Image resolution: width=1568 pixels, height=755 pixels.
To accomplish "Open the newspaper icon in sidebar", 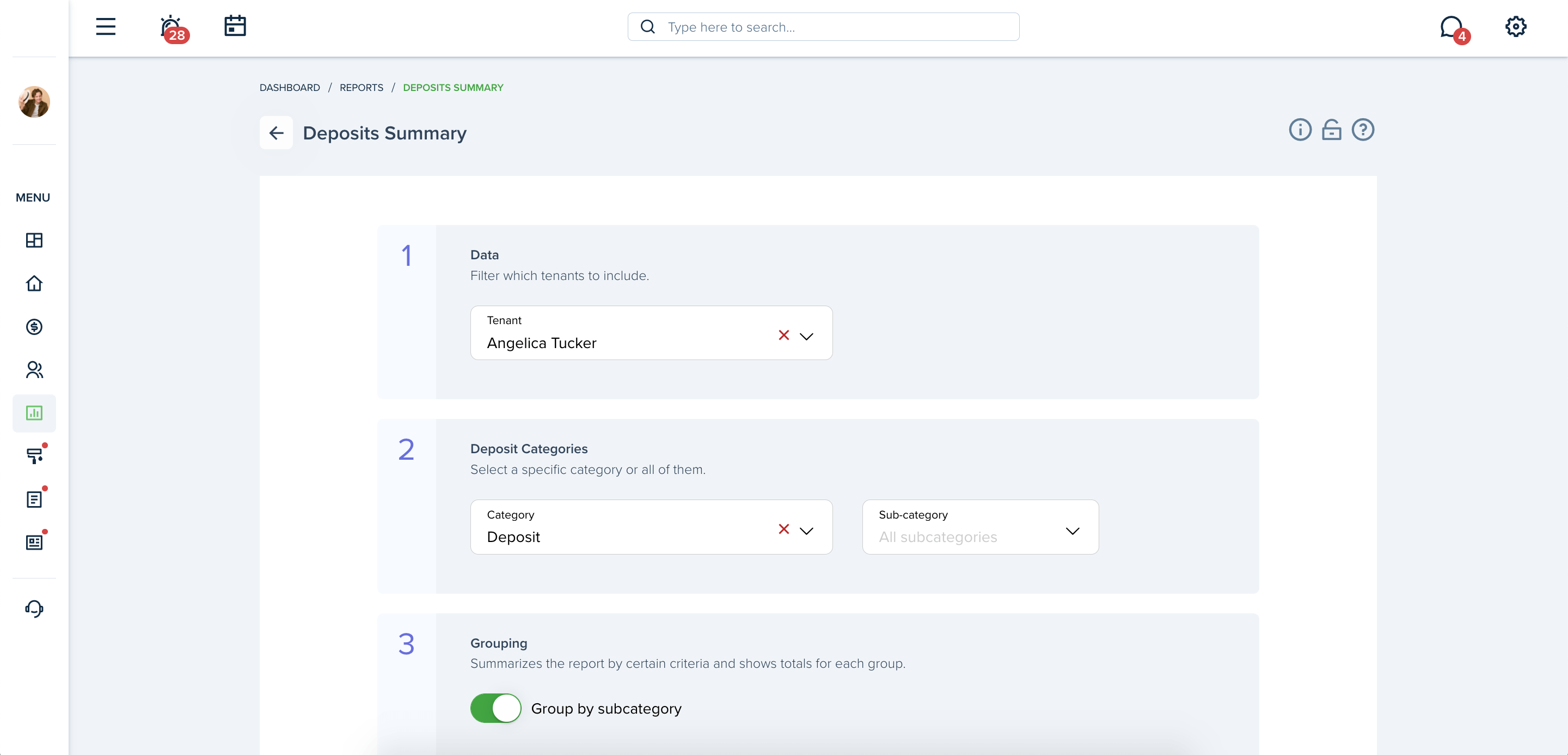I will [x=34, y=543].
